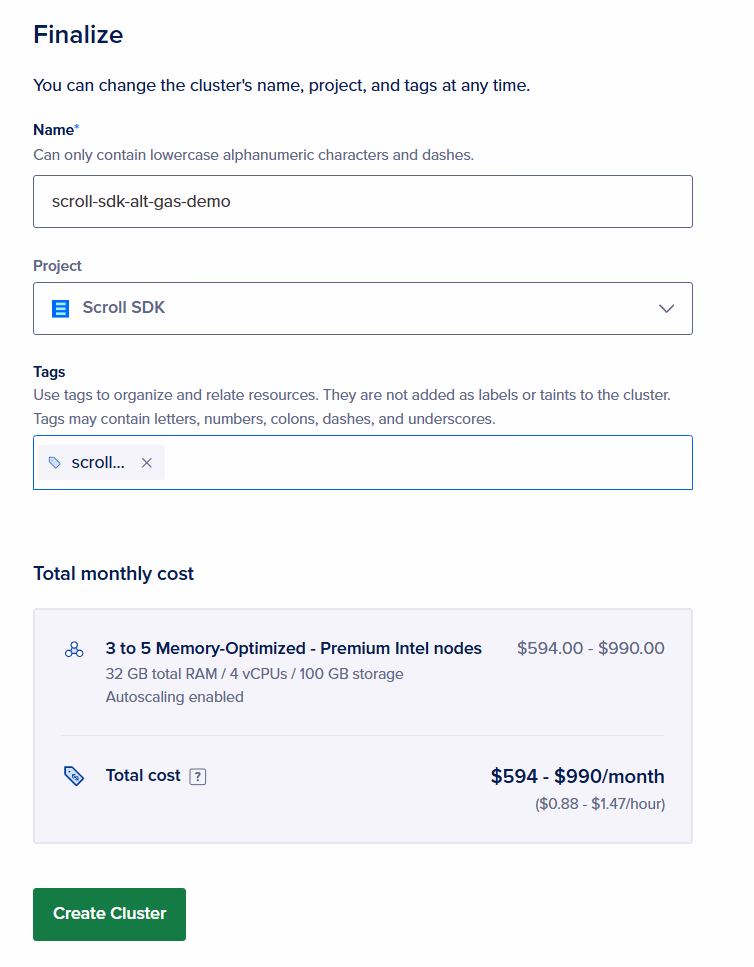Click the tag icon in the tag chip
Image resolution: width=754 pixels, height=967 pixels.
(x=55, y=463)
